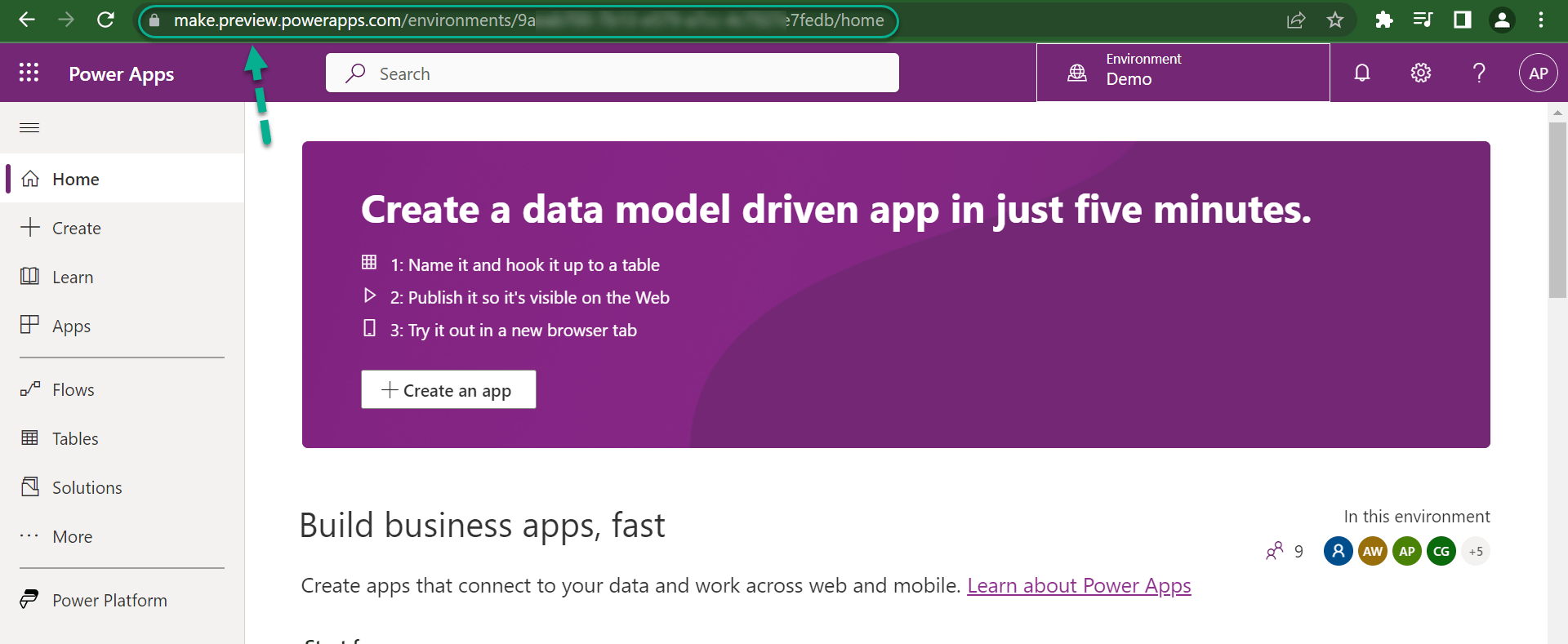Click the 'Build business apps, fast' heading

(x=482, y=526)
